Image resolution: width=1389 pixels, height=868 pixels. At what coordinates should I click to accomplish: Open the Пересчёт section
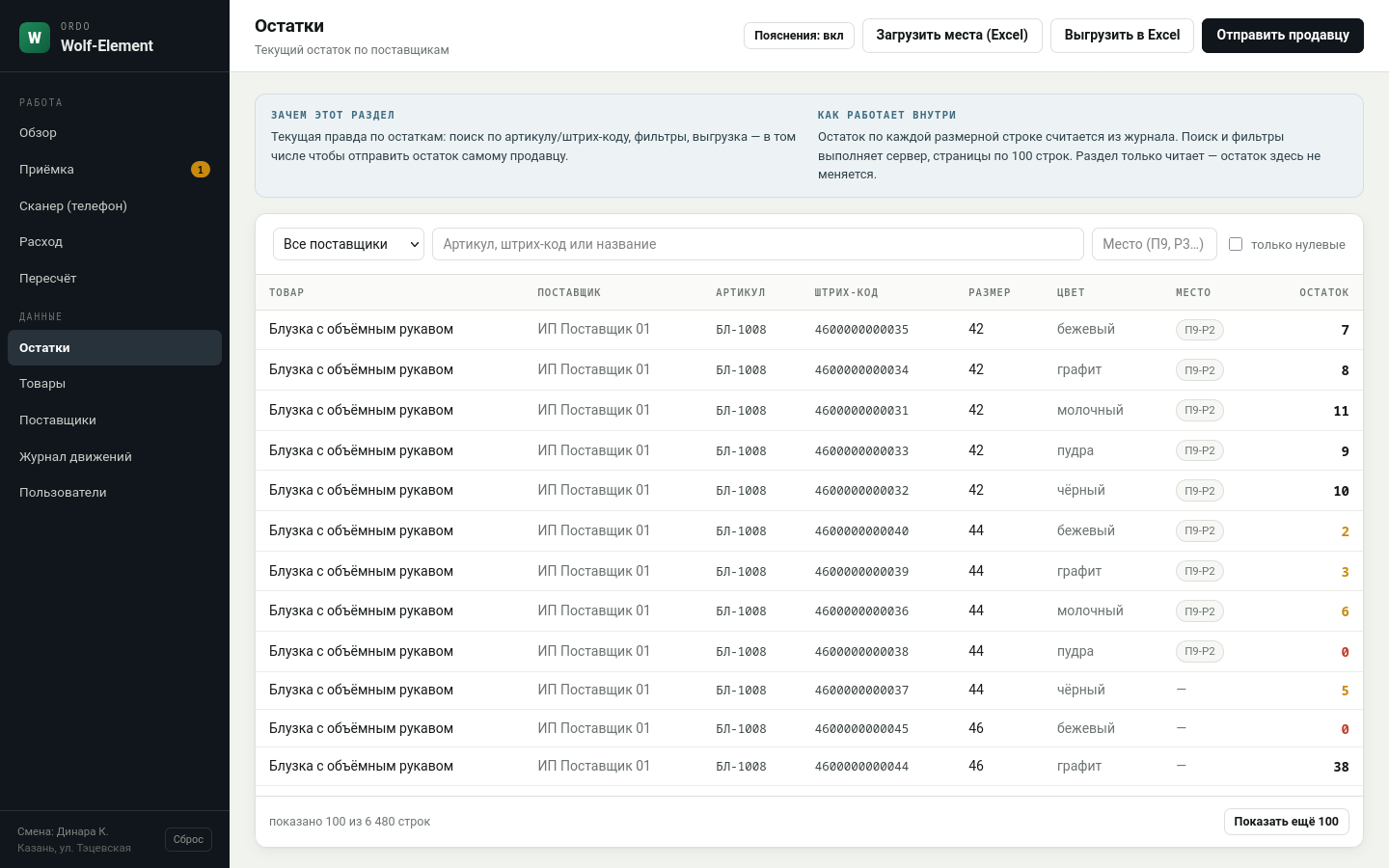[x=115, y=279]
